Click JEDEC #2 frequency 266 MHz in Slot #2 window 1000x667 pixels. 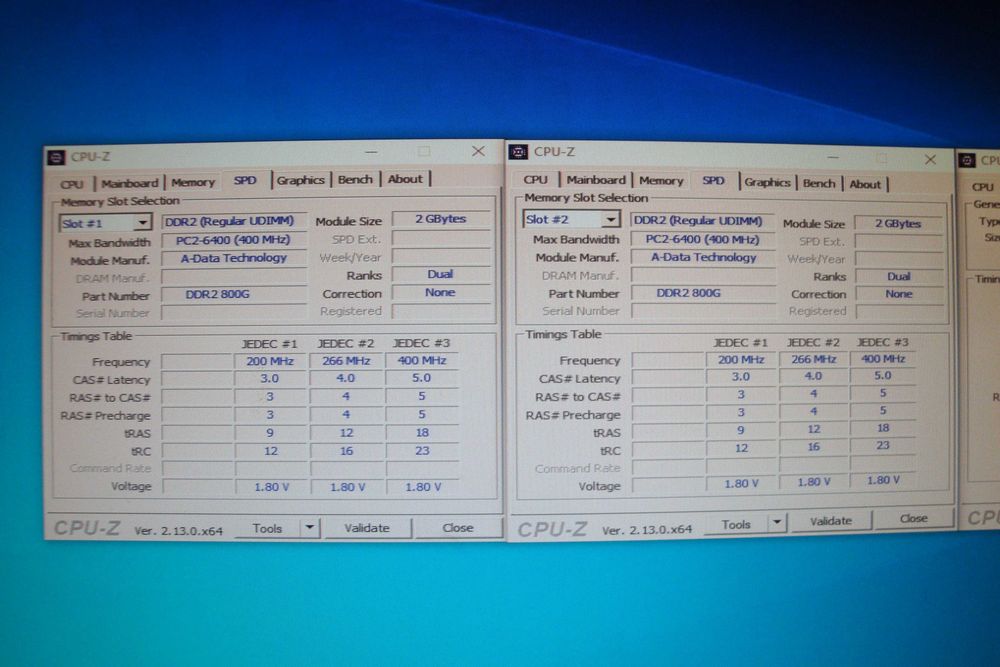coord(814,359)
